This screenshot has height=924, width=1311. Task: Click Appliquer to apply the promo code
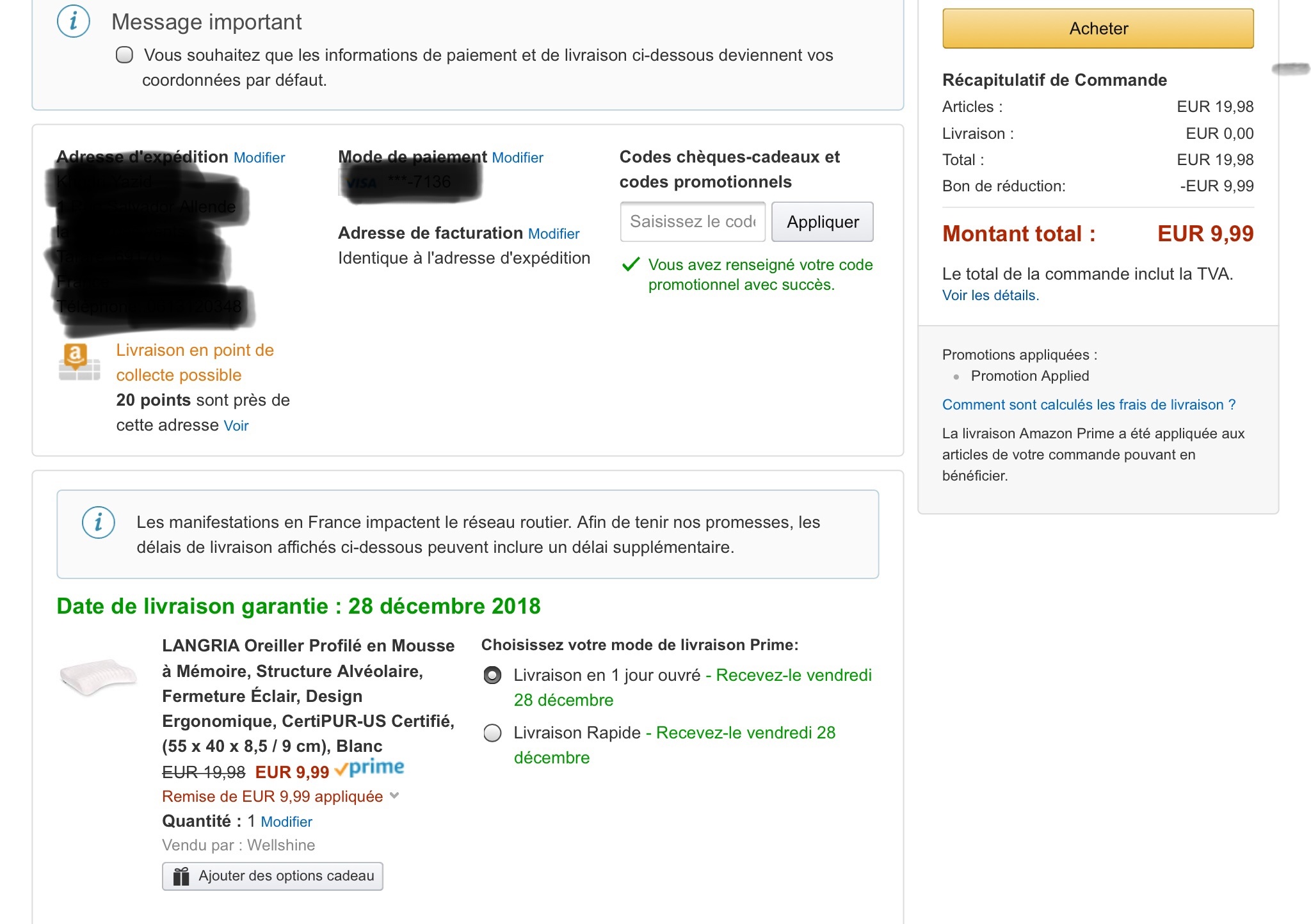(822, 222)
